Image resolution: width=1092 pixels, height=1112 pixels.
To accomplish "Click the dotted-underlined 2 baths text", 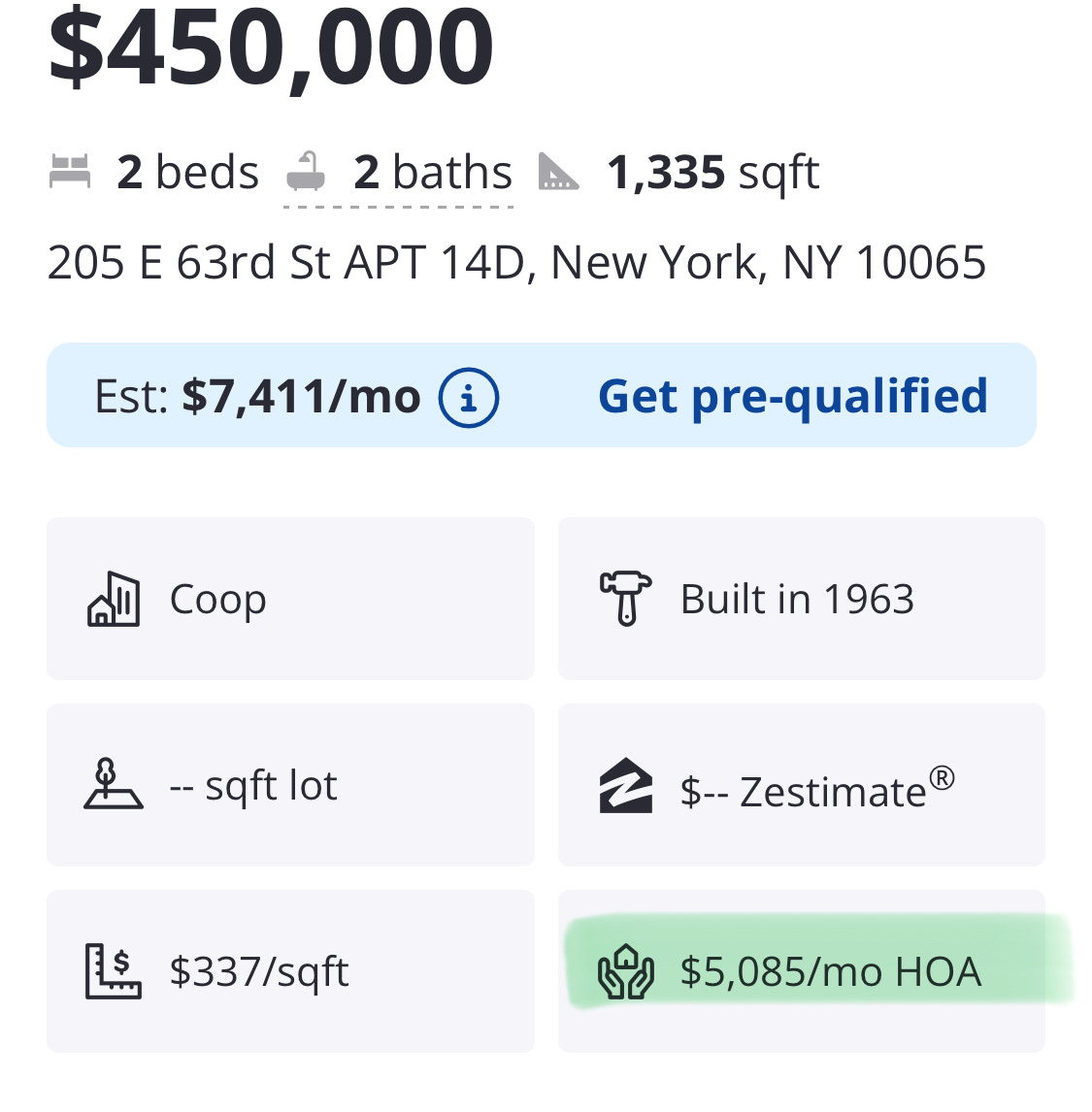I will [x=433, y=174].
